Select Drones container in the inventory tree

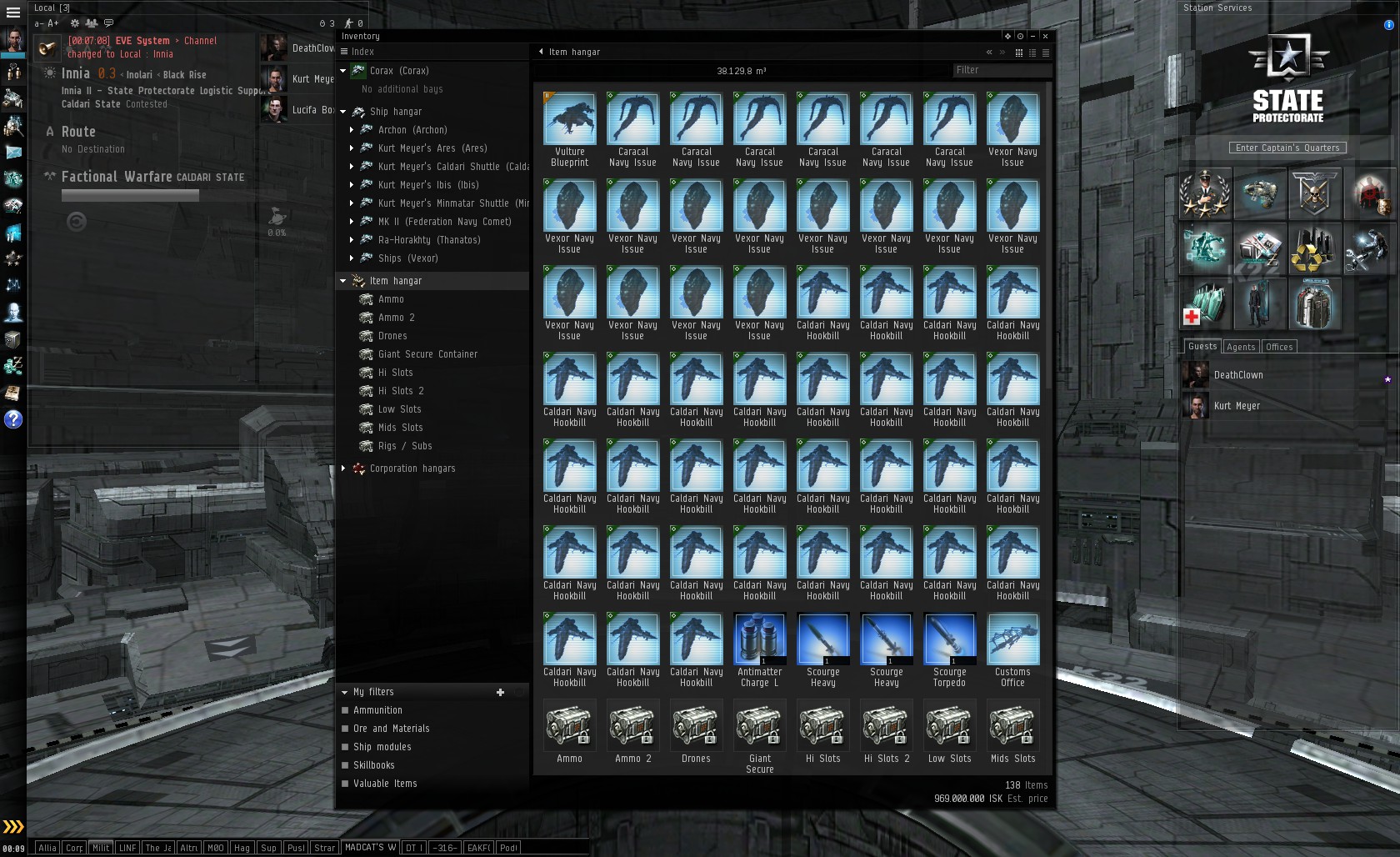[x=392, y=336]
